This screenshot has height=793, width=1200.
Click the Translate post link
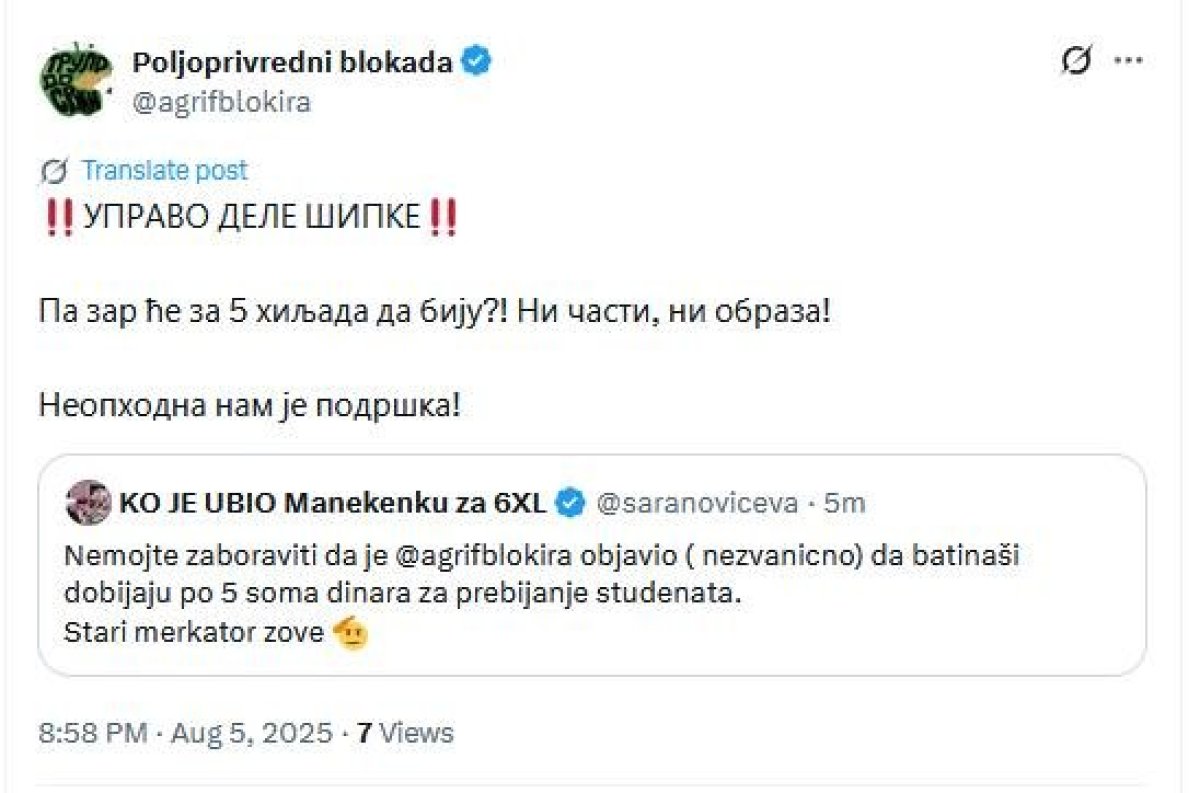[164, 171]
